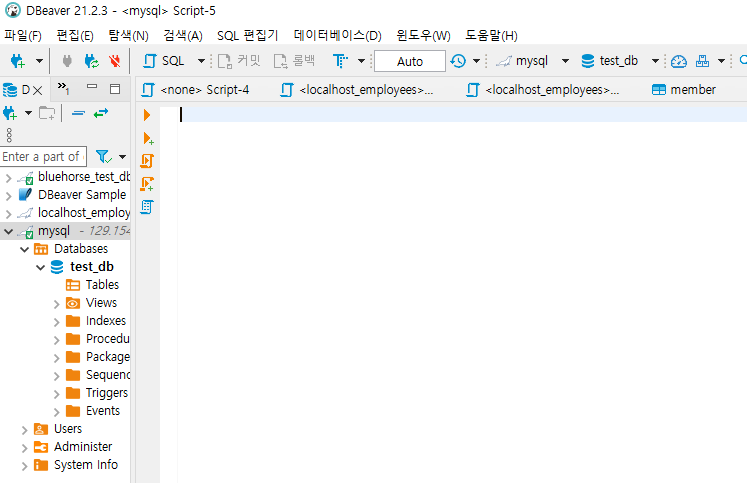747x483 pixels.
Task: Click the navigator new connection icon
Action: click(x=10, y=113)
